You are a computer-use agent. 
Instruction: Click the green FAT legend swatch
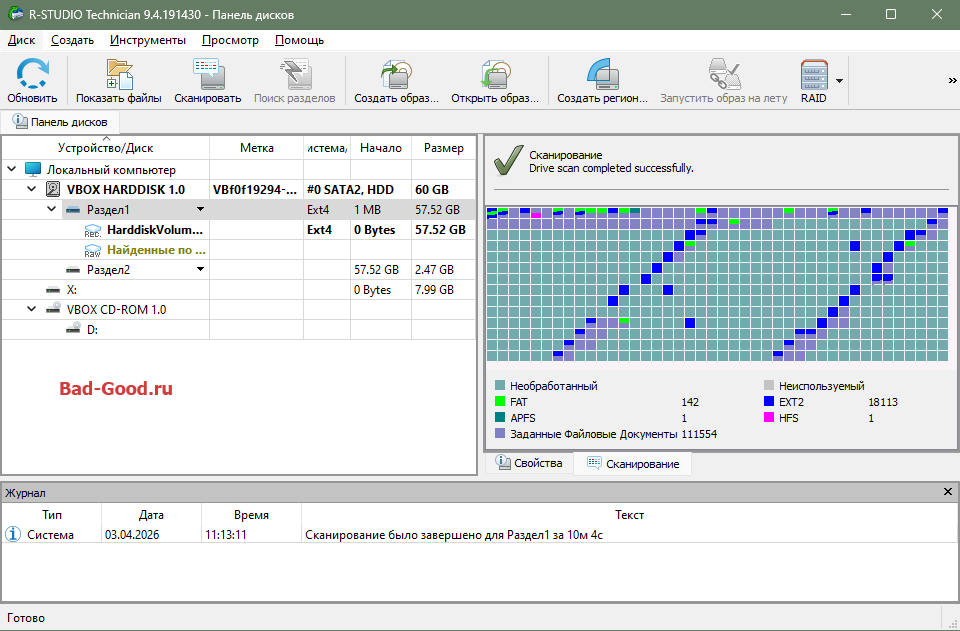(500, 402)
